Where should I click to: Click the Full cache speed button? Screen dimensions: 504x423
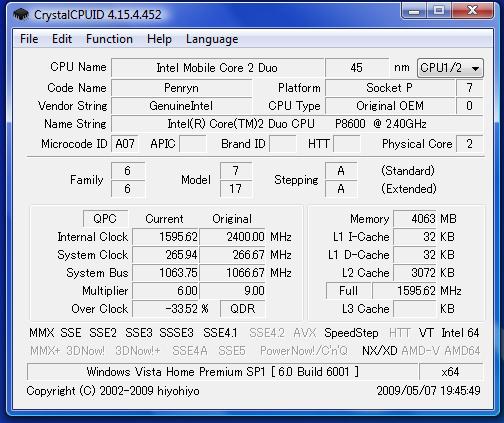[348, 291]
